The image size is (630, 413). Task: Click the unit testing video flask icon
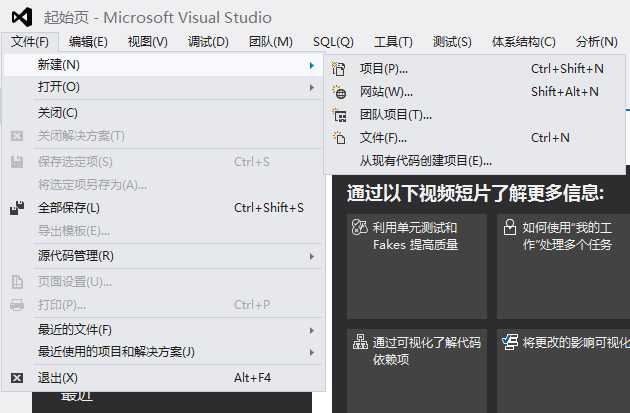pos(359,227)
